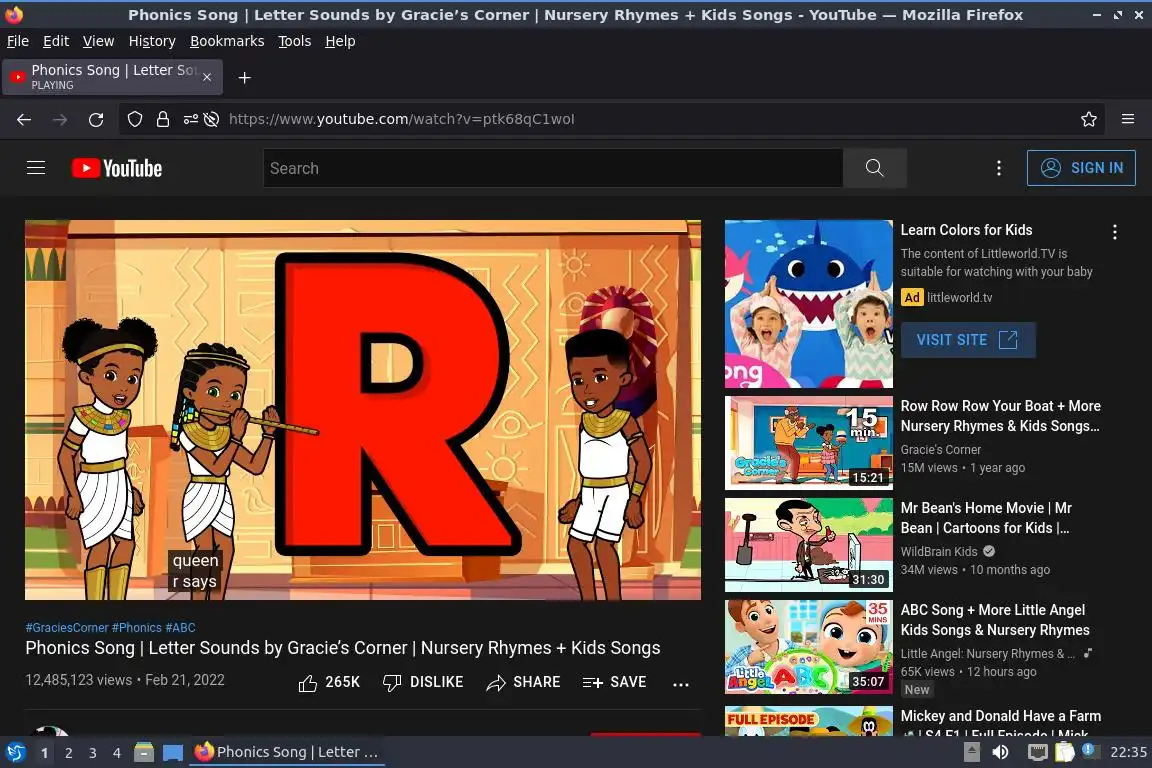
Task: Select the Phonics Song browser tab
Action: pyautogui.click(x=112, y=77)
